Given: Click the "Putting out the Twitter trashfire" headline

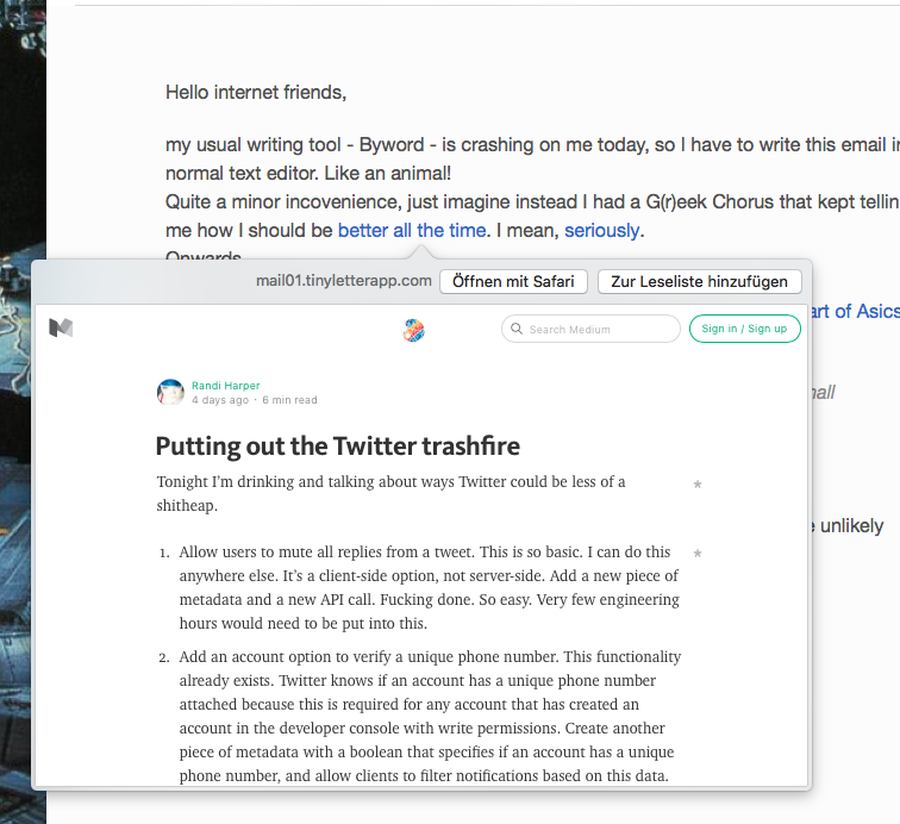Looking at the screenshot, I should pos(338,446).
